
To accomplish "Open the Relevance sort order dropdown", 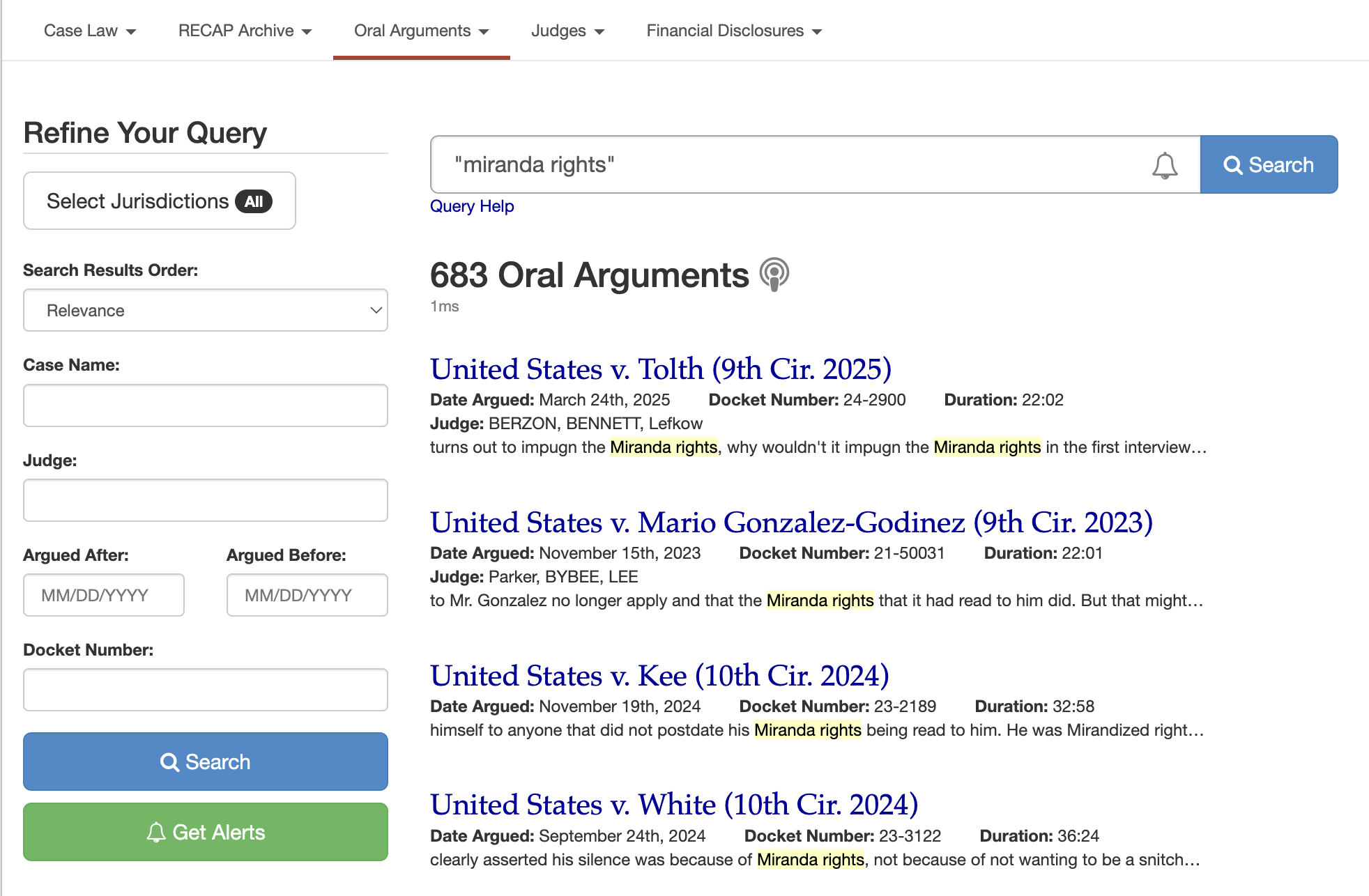I will [x=205, y=310].
